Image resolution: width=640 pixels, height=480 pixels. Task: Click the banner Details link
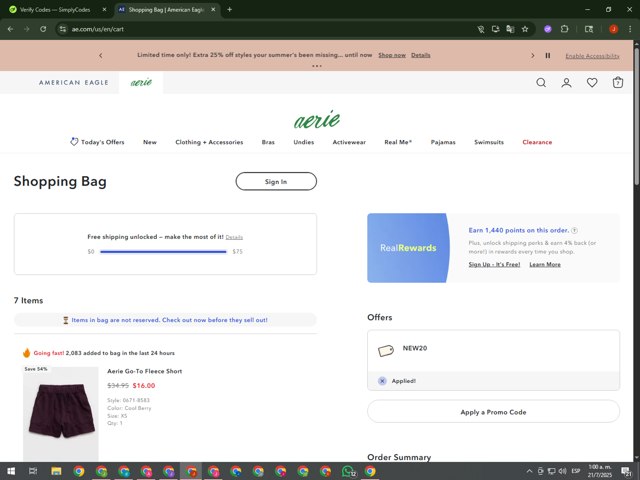(420, 55)
